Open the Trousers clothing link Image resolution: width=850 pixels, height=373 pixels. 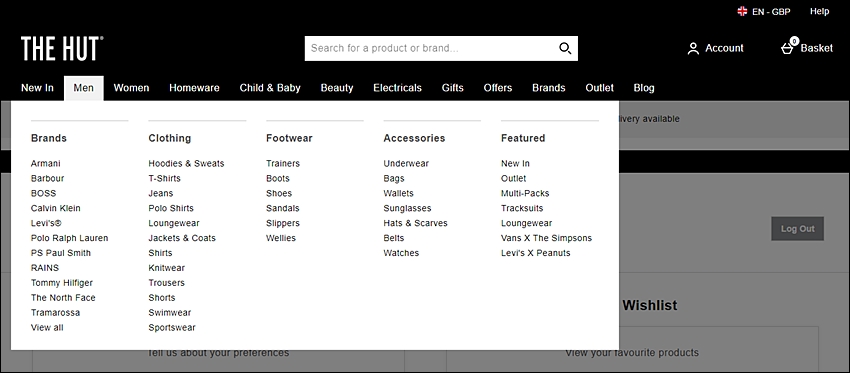(x=166, y=283)
